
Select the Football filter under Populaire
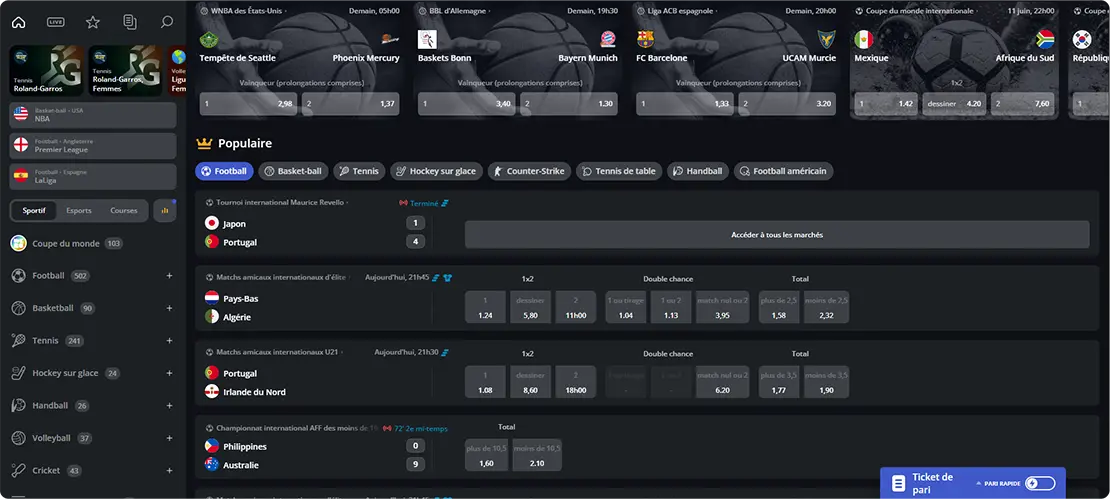click(224, 171)
